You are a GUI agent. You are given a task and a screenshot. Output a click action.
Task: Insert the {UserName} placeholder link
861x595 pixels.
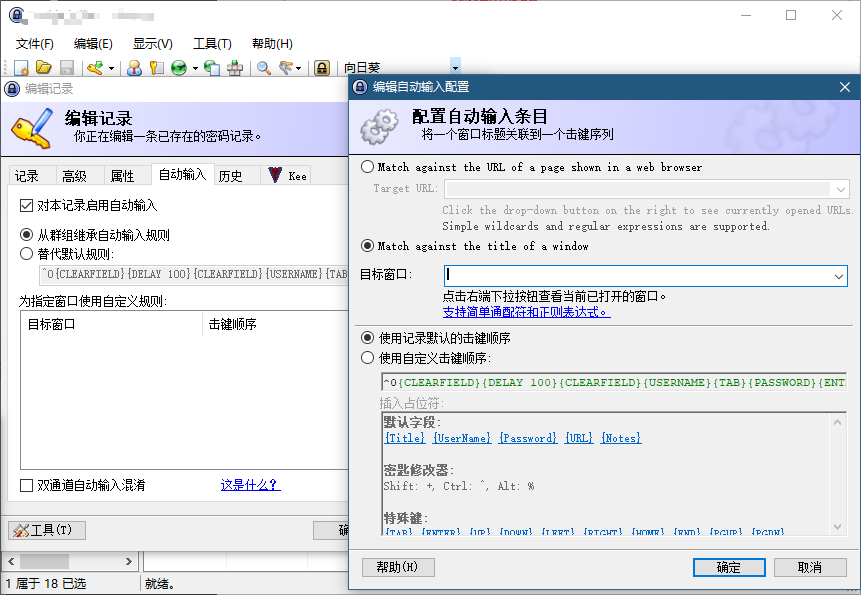462,438
